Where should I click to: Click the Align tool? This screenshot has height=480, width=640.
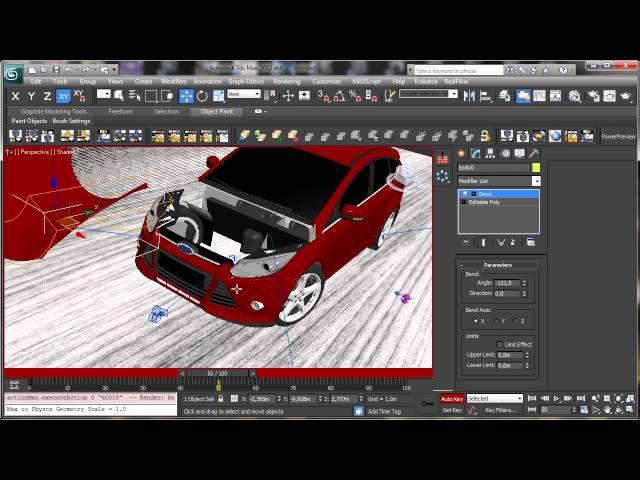(486, 96)
